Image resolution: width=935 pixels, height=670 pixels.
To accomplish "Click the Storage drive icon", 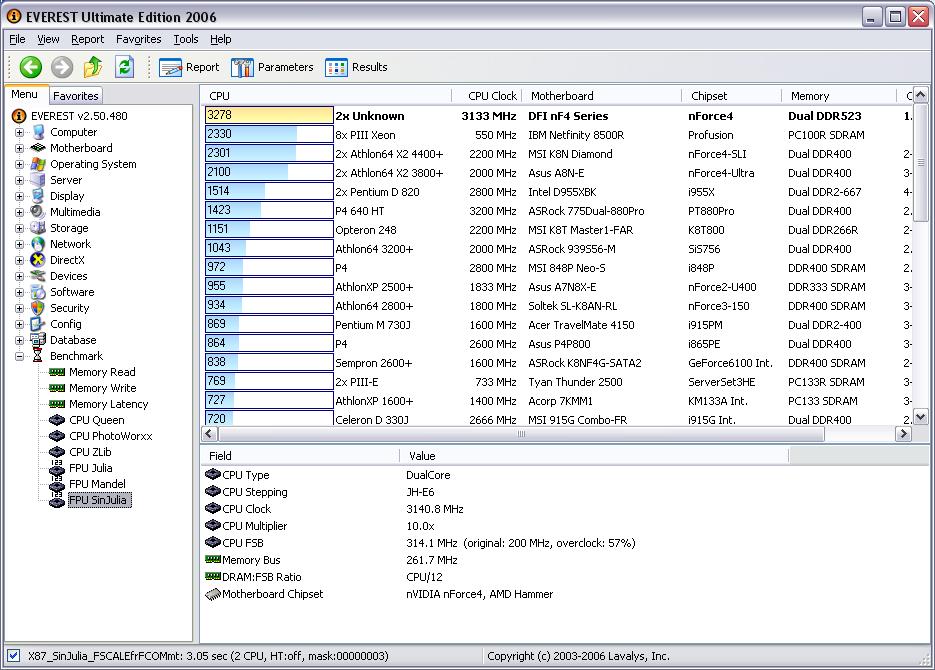I will point(38,228).
